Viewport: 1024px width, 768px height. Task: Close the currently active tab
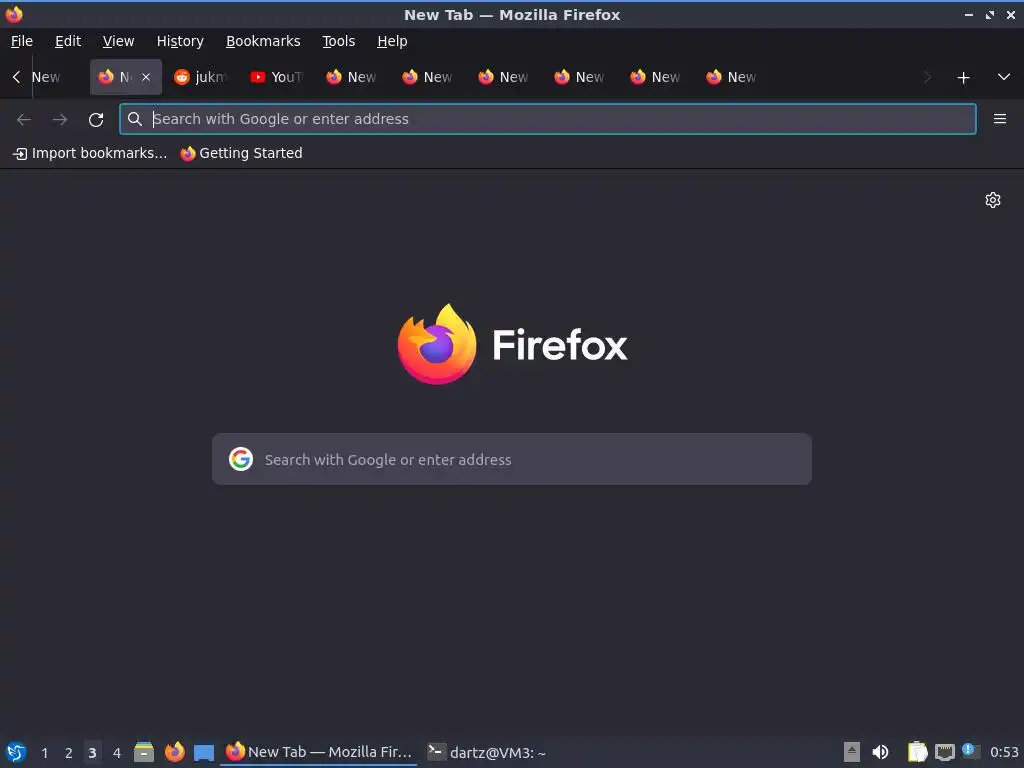click(x=146, y=77)
